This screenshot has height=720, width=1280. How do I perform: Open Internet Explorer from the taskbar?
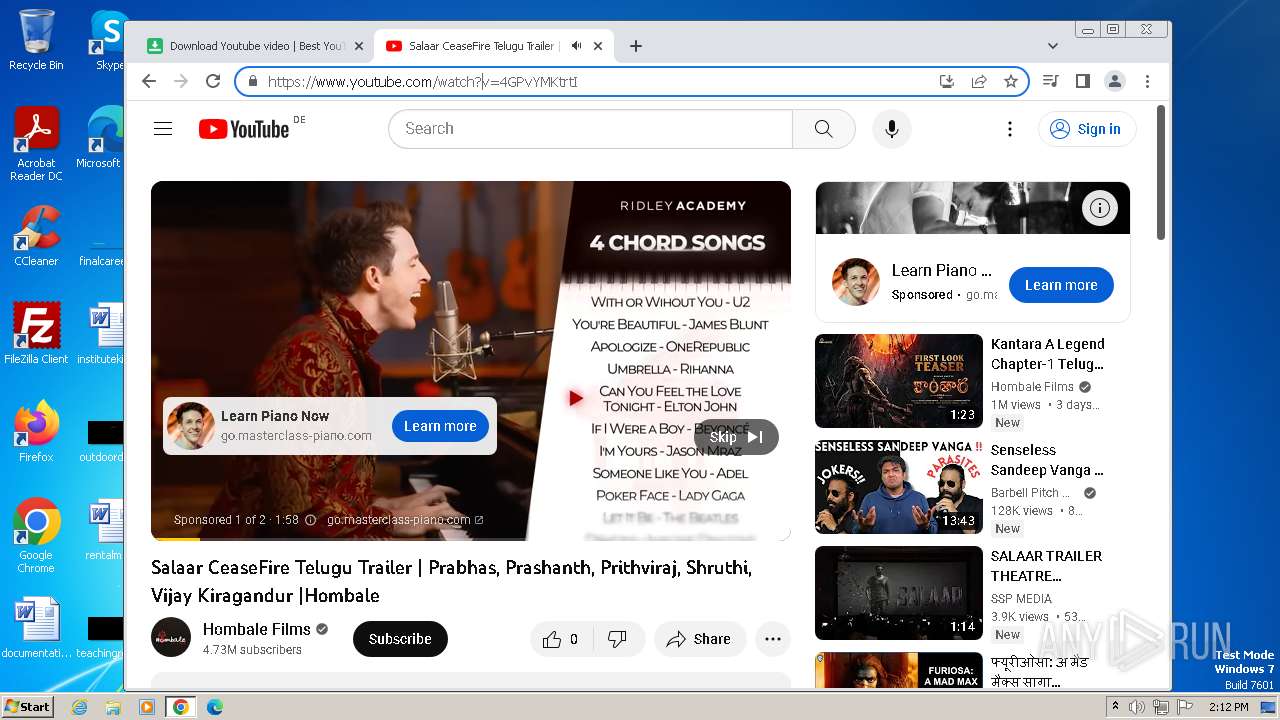tap(79, 706)
